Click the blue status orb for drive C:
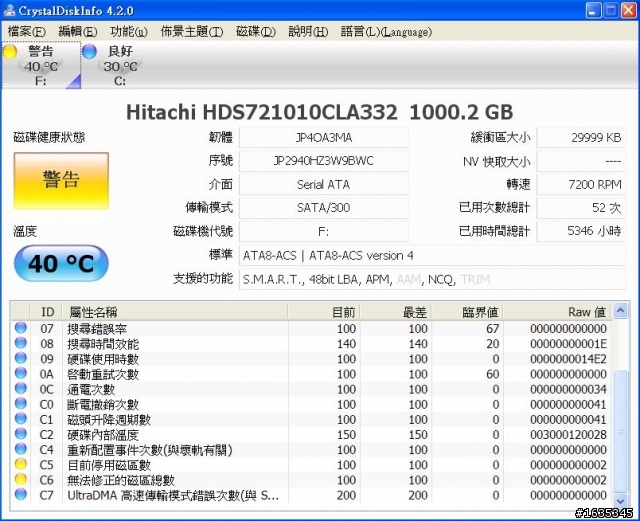The image size is (640, 521). [89, 51]
